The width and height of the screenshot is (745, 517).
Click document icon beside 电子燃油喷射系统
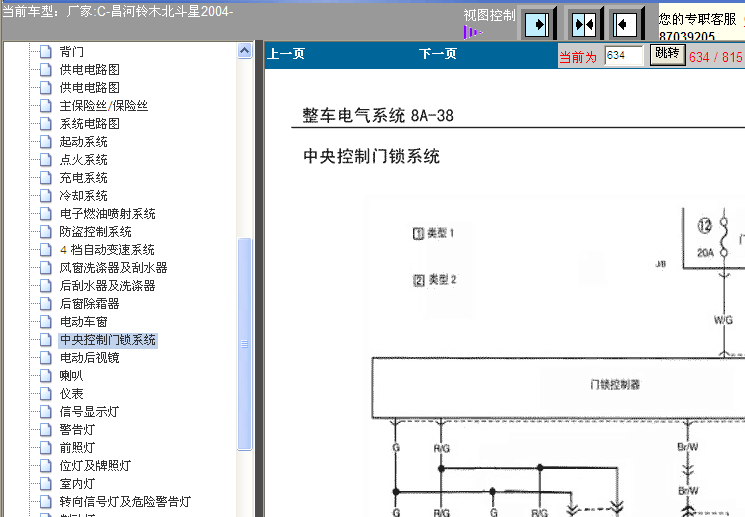(x=46, y=213)
